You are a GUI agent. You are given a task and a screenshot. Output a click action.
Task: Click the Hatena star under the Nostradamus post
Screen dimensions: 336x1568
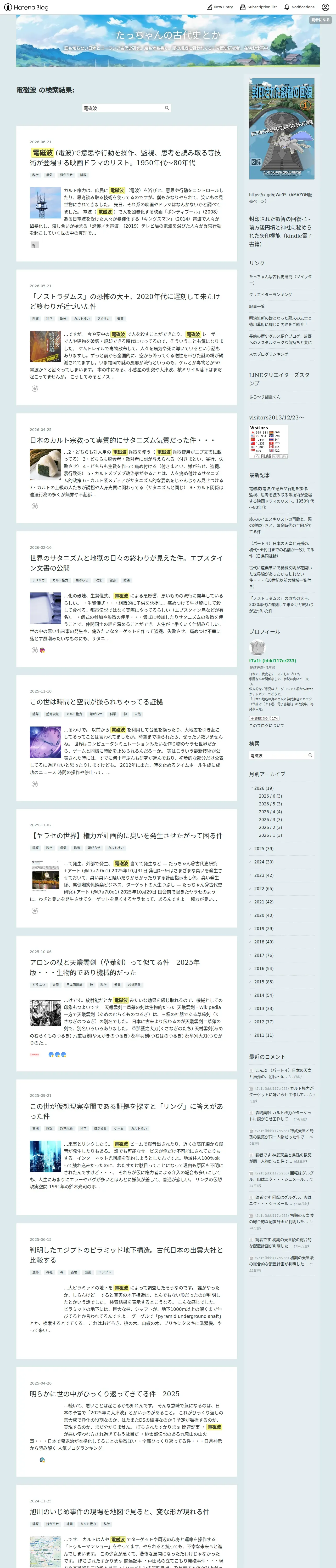tap(35, 388)
